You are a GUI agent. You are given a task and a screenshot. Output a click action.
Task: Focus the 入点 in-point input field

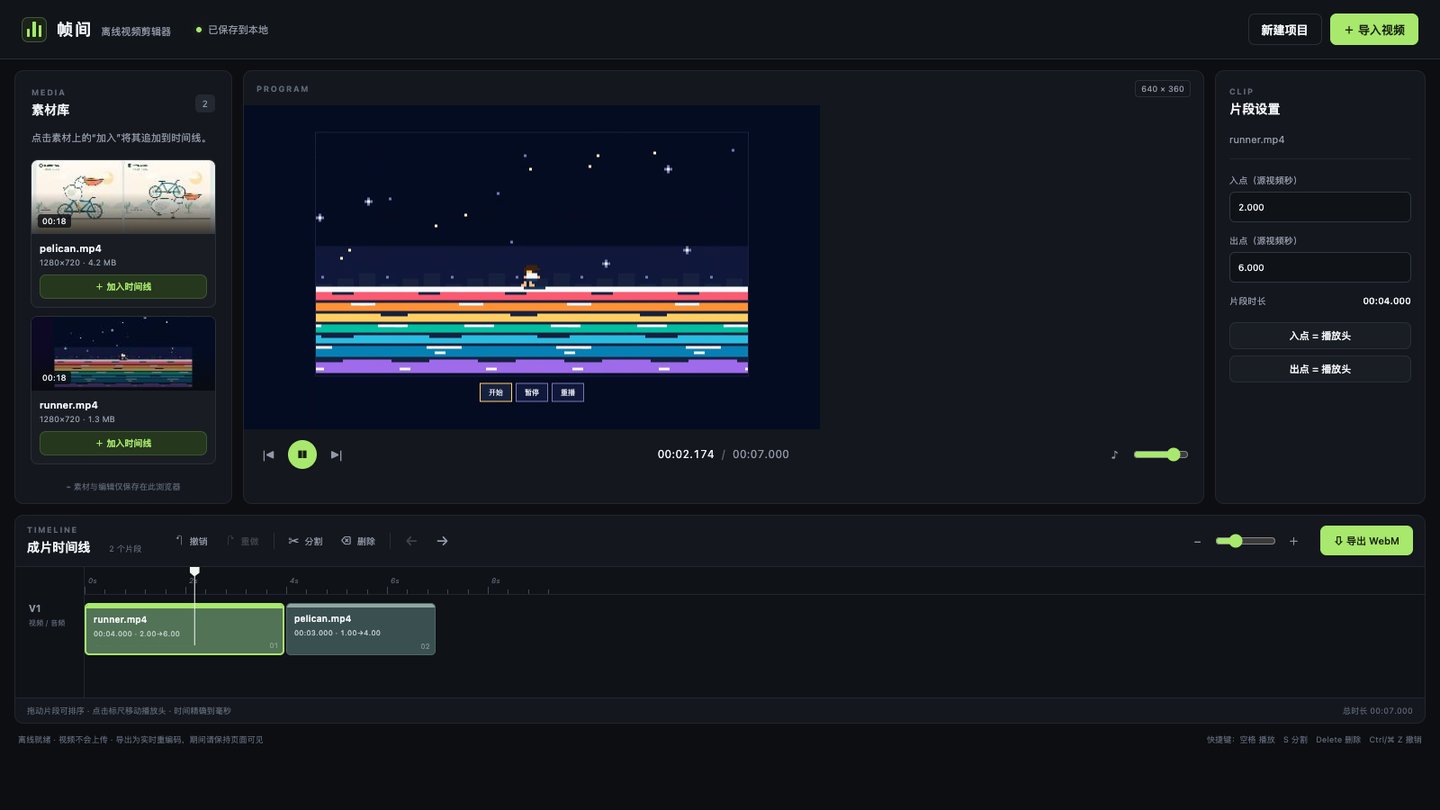click(x=1320, y=207)
